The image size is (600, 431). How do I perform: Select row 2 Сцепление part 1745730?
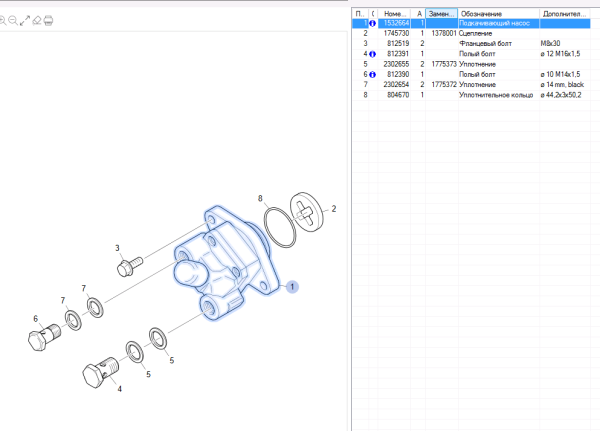tap(471, 33)
